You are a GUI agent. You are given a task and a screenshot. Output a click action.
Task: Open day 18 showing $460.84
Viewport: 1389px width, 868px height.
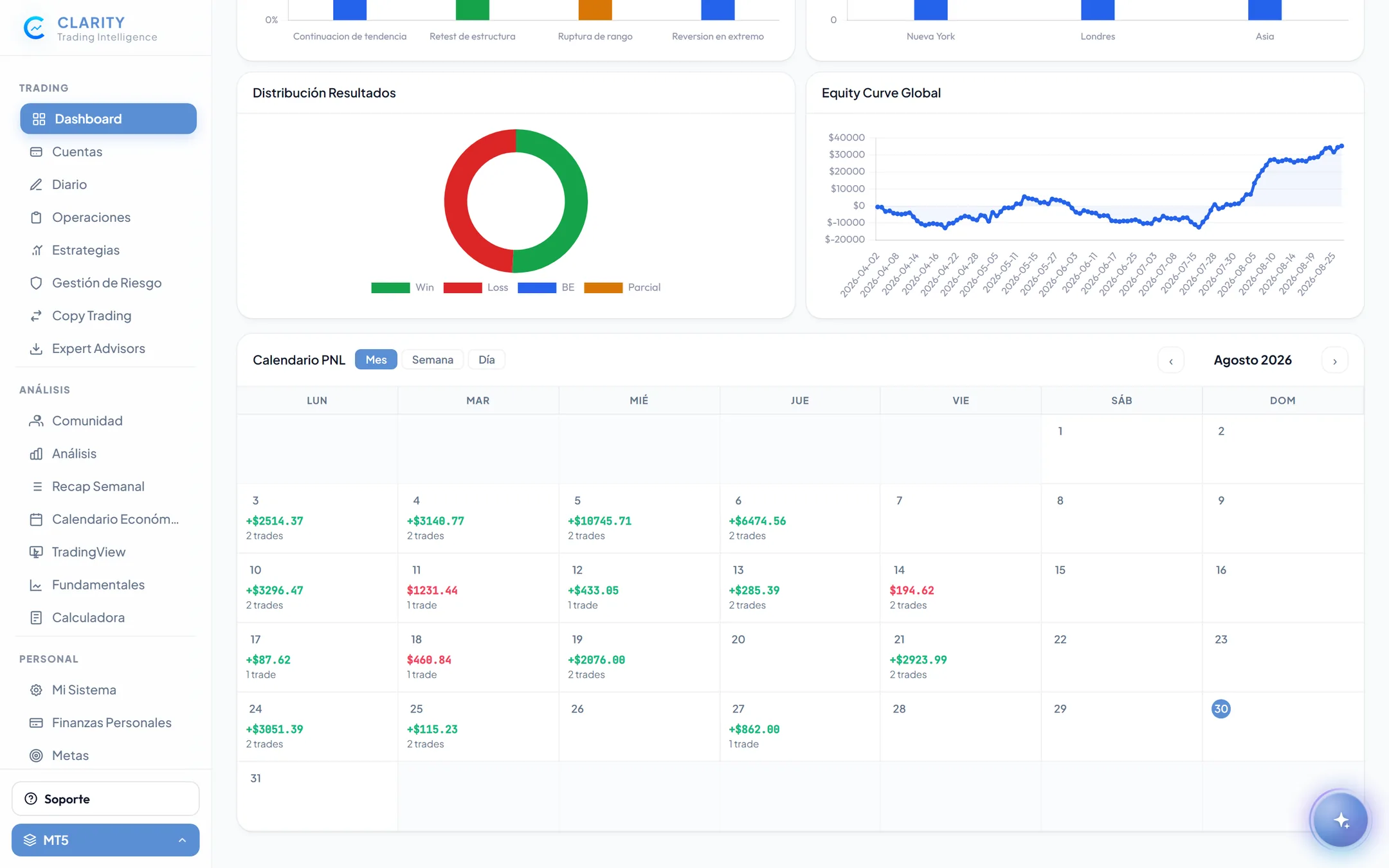478,657
